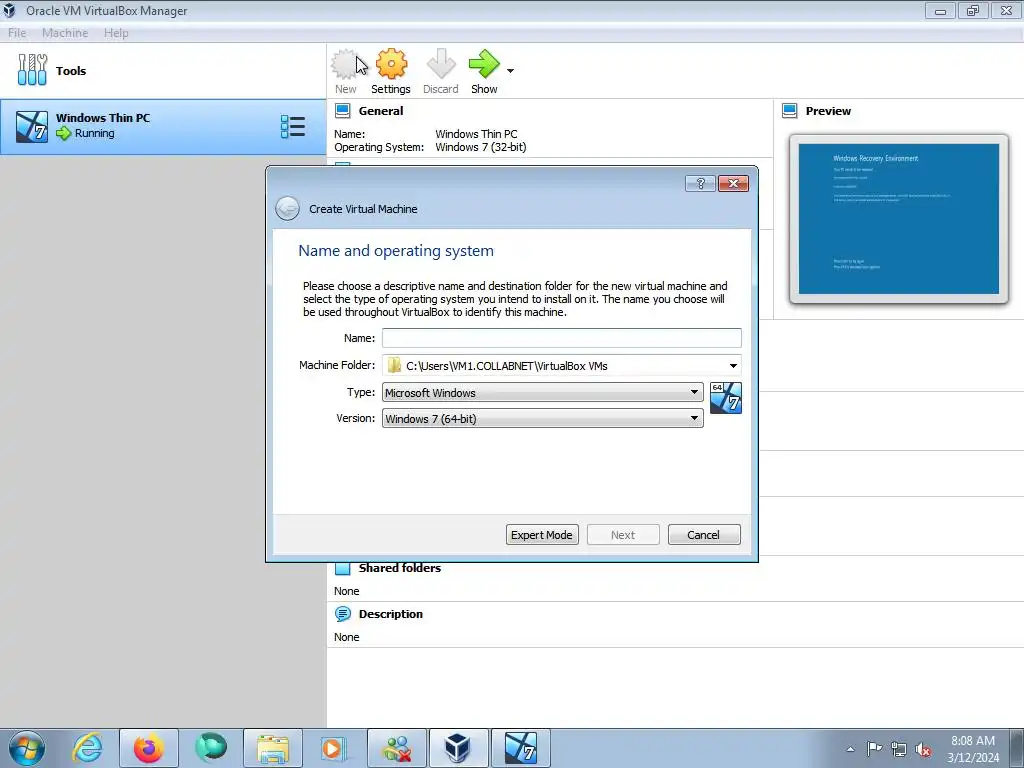Click the General section heading
The image size is (1024, 768).
coord(381,111)
